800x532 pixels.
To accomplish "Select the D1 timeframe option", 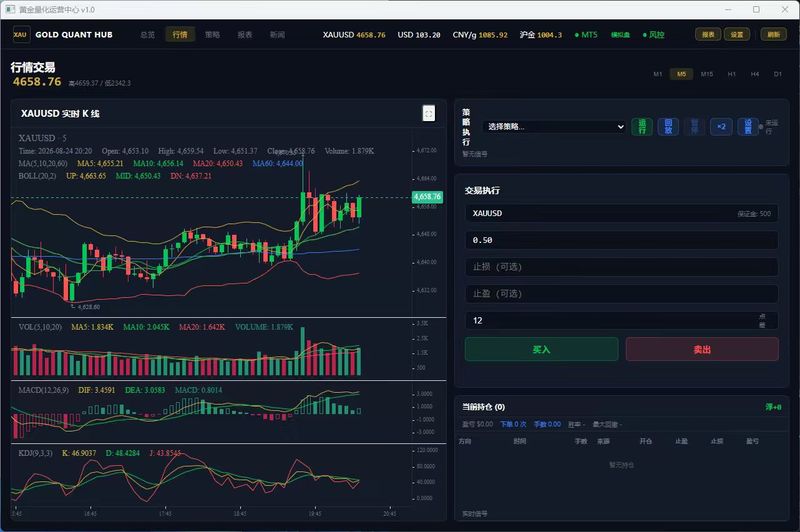I will point(778,74).
